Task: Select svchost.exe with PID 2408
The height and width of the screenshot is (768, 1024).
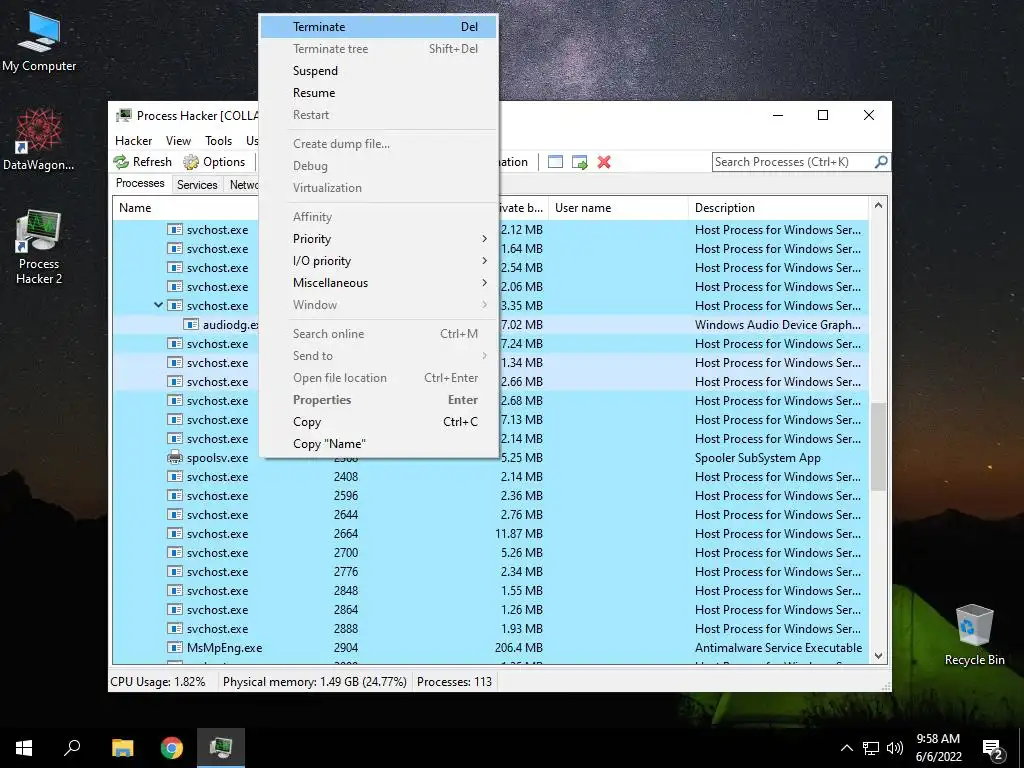Action: 490,477
